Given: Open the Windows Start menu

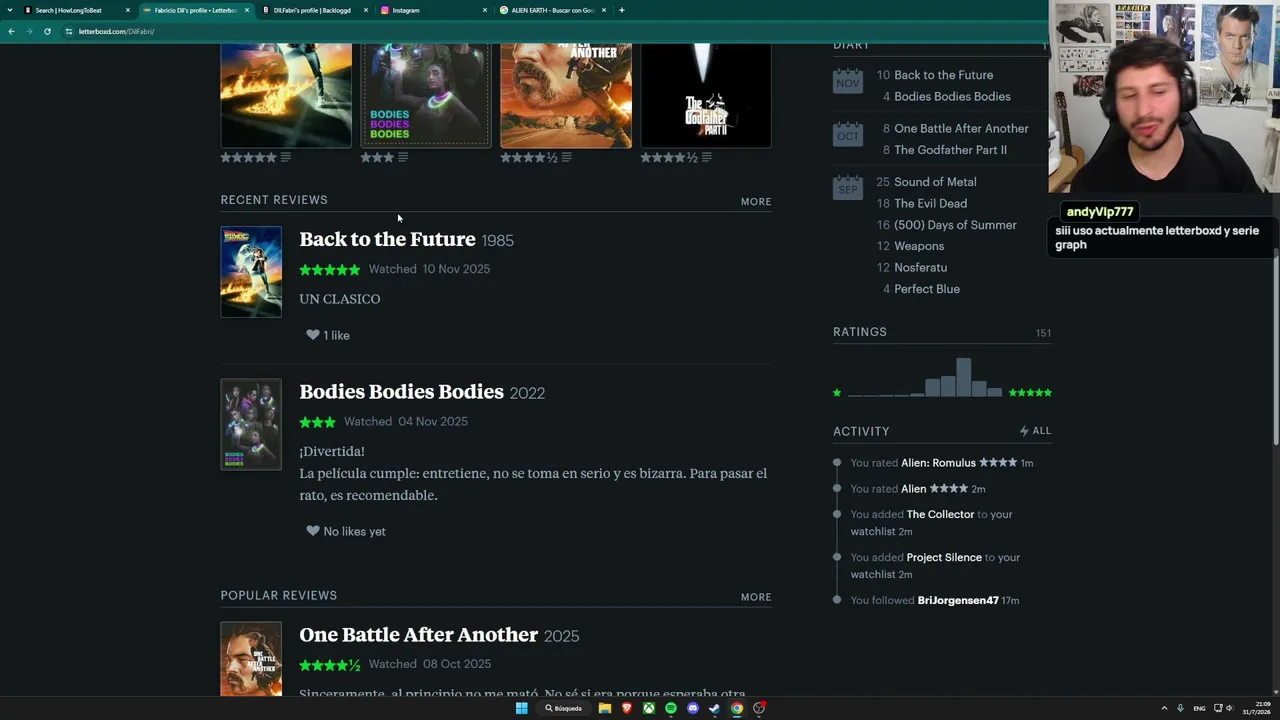Looking at the screenshot, I should [521, 708].
